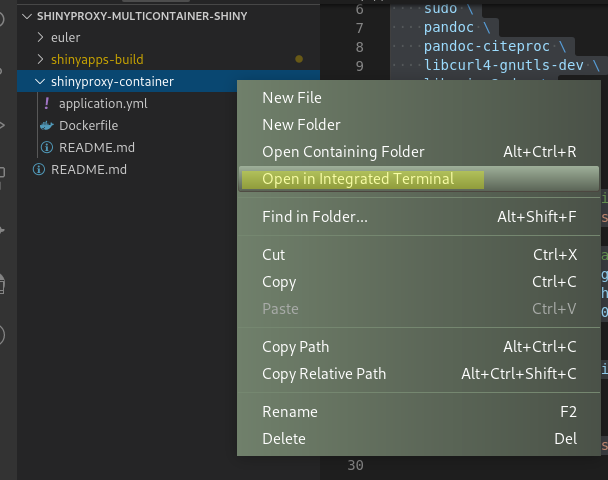608x480 pixels.
Task: Click Delete in the context menu
Action: coord(284,439)
